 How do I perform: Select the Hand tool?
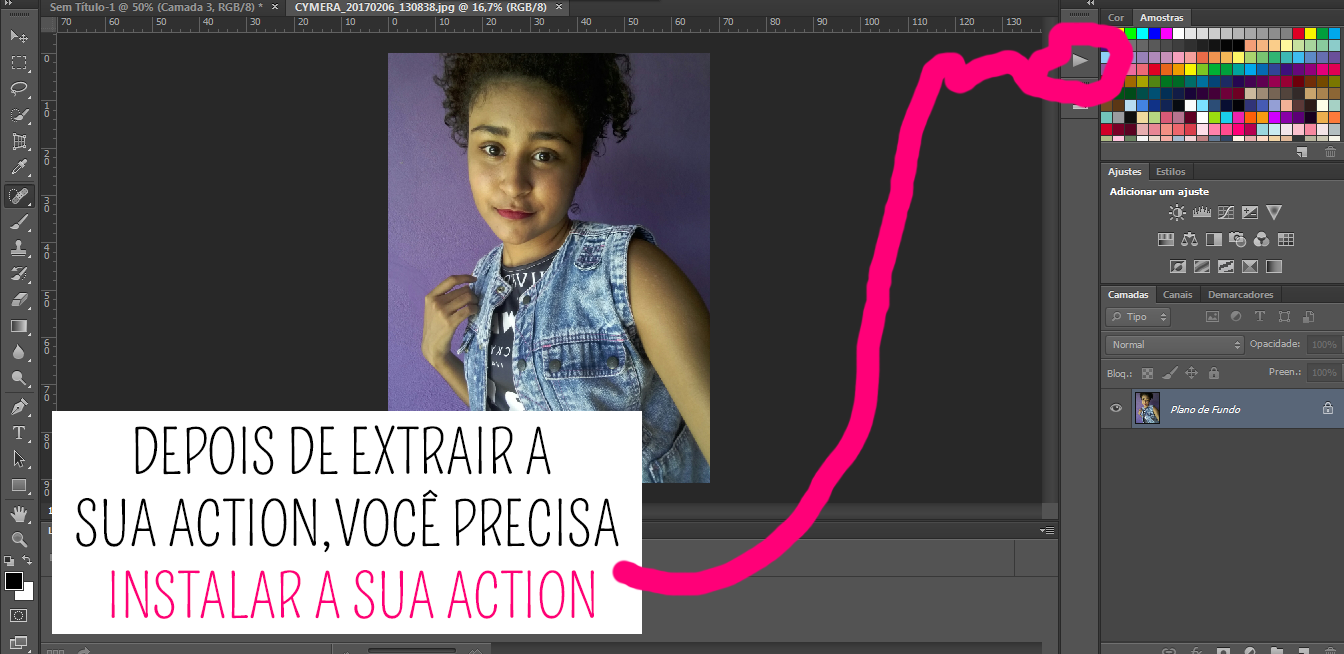pos(19,514)
